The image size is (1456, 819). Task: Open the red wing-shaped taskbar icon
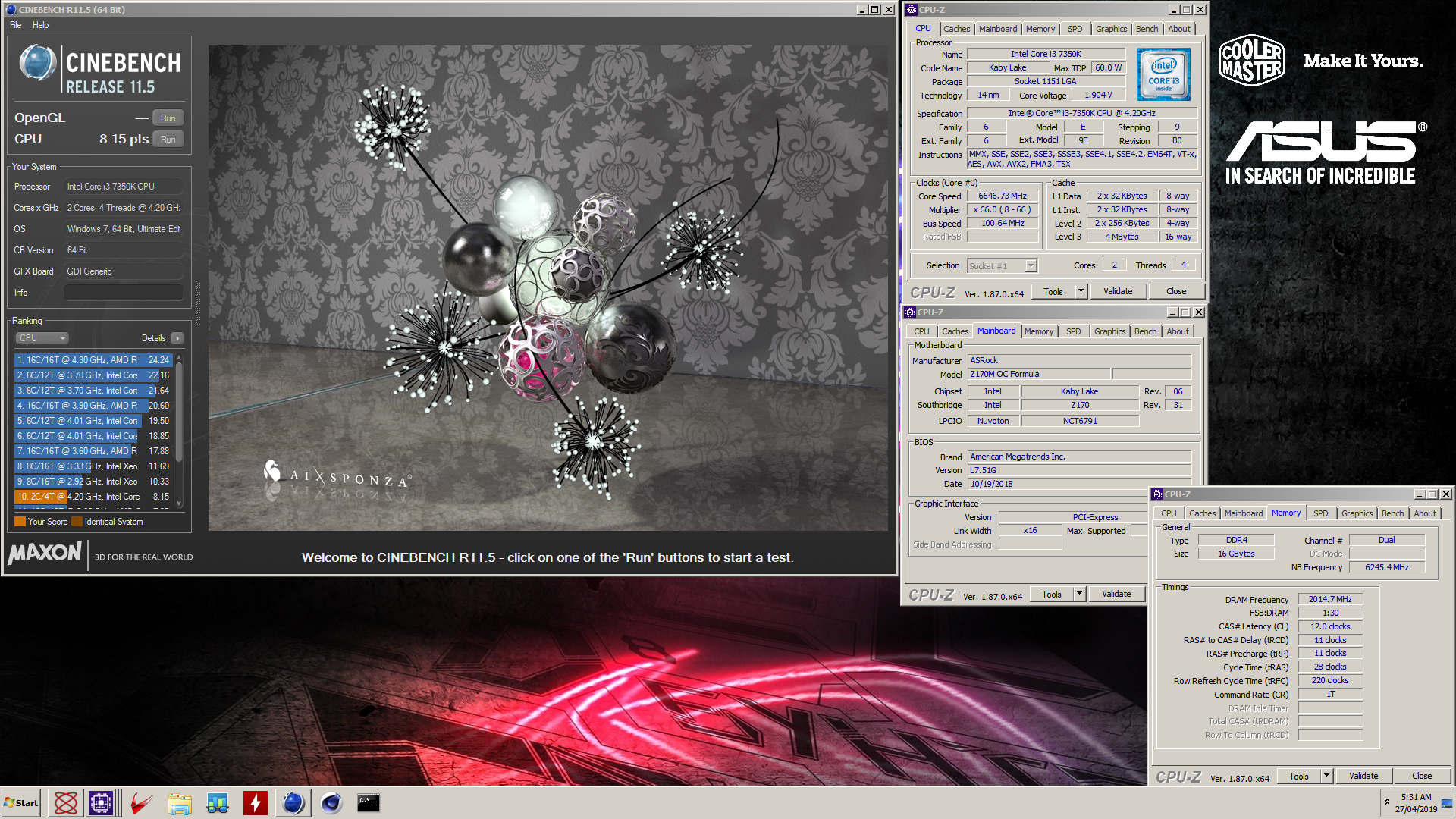(141, 803)
